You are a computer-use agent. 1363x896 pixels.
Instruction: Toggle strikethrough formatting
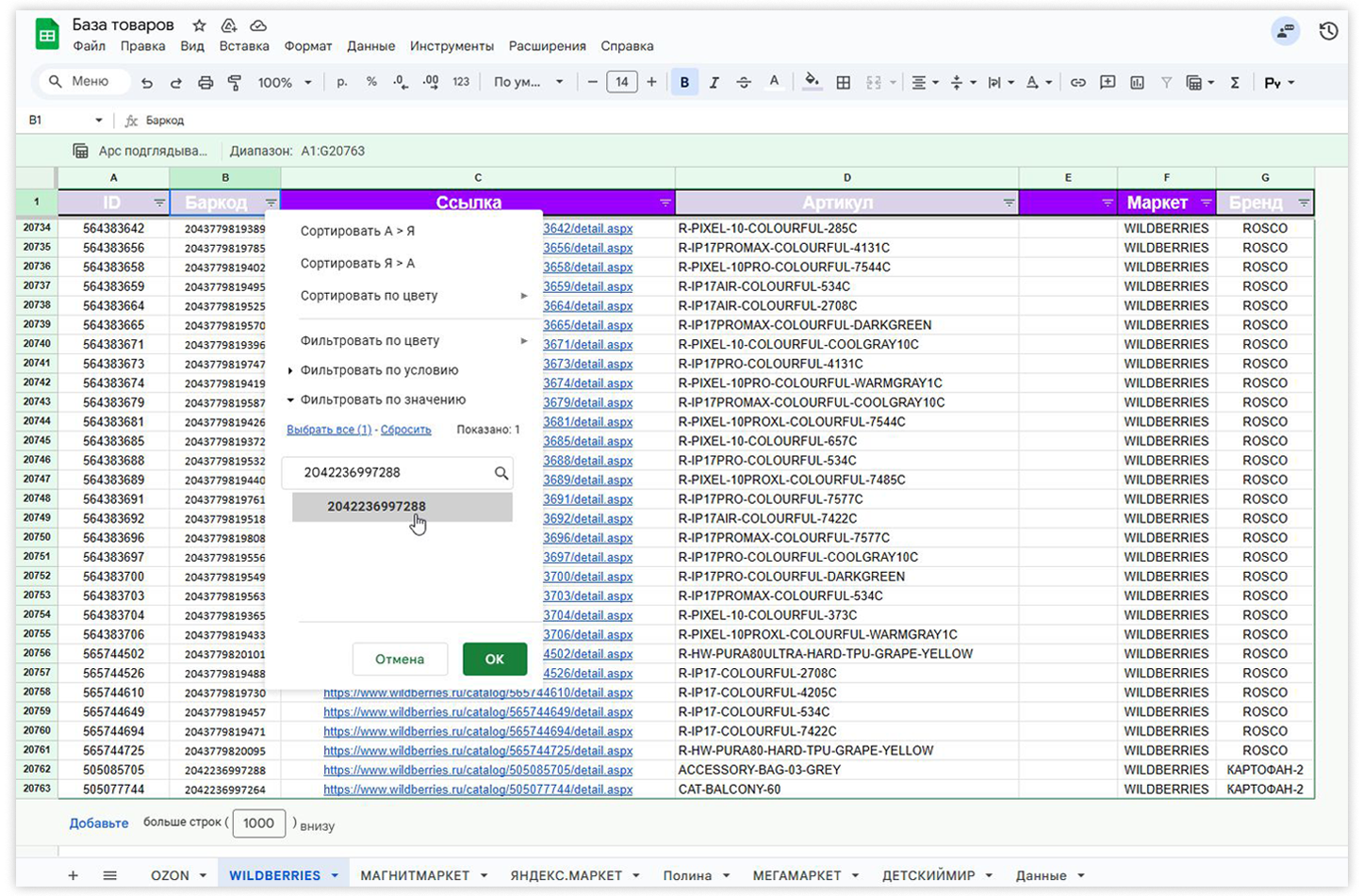pos(744,83)
